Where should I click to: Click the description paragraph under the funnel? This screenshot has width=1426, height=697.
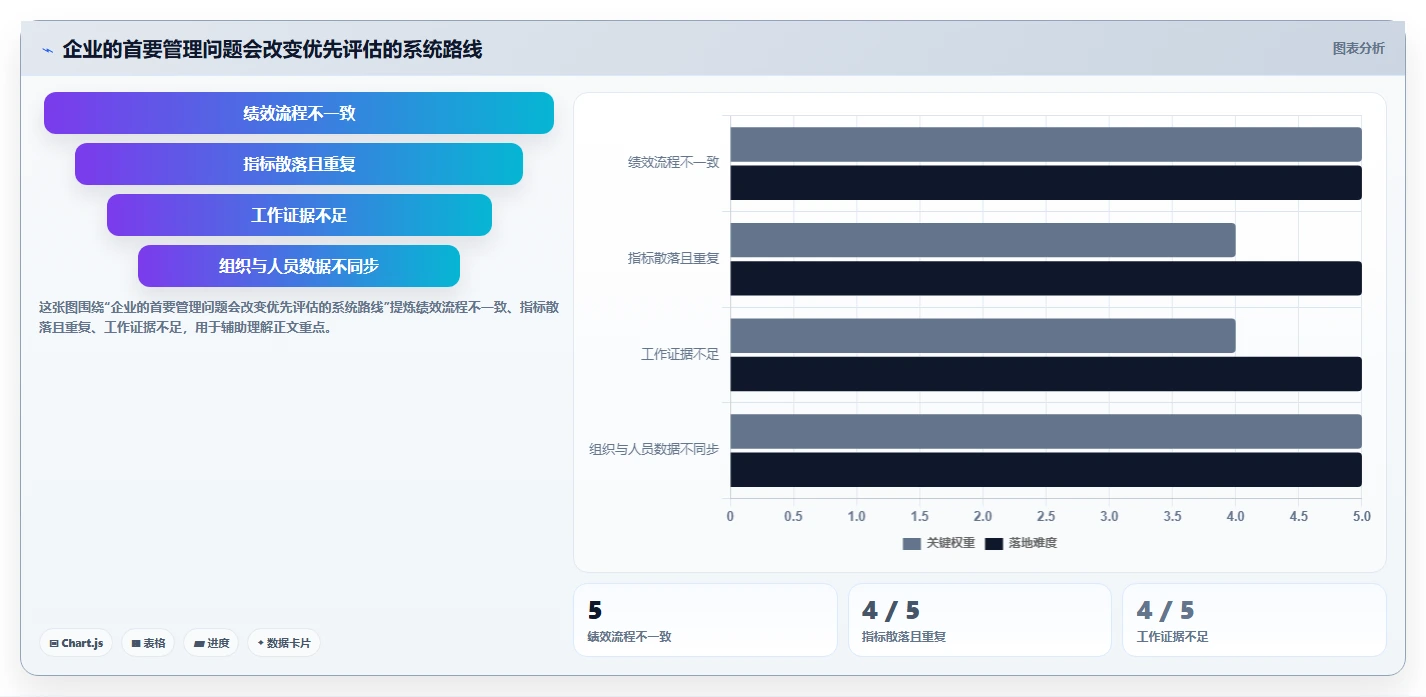[299, 317]
